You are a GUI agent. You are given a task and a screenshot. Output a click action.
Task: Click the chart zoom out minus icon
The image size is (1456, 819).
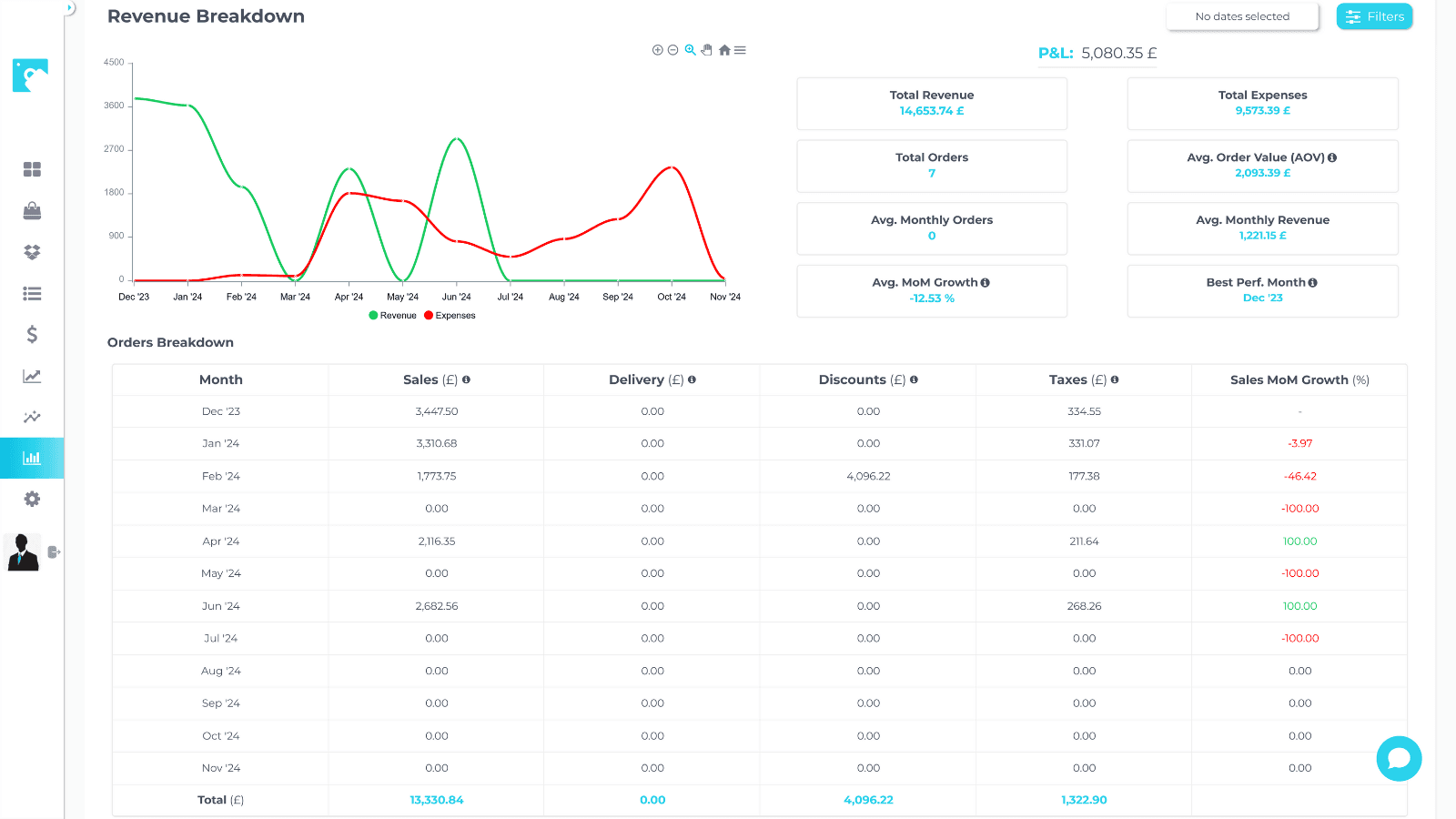coord(673,50)
